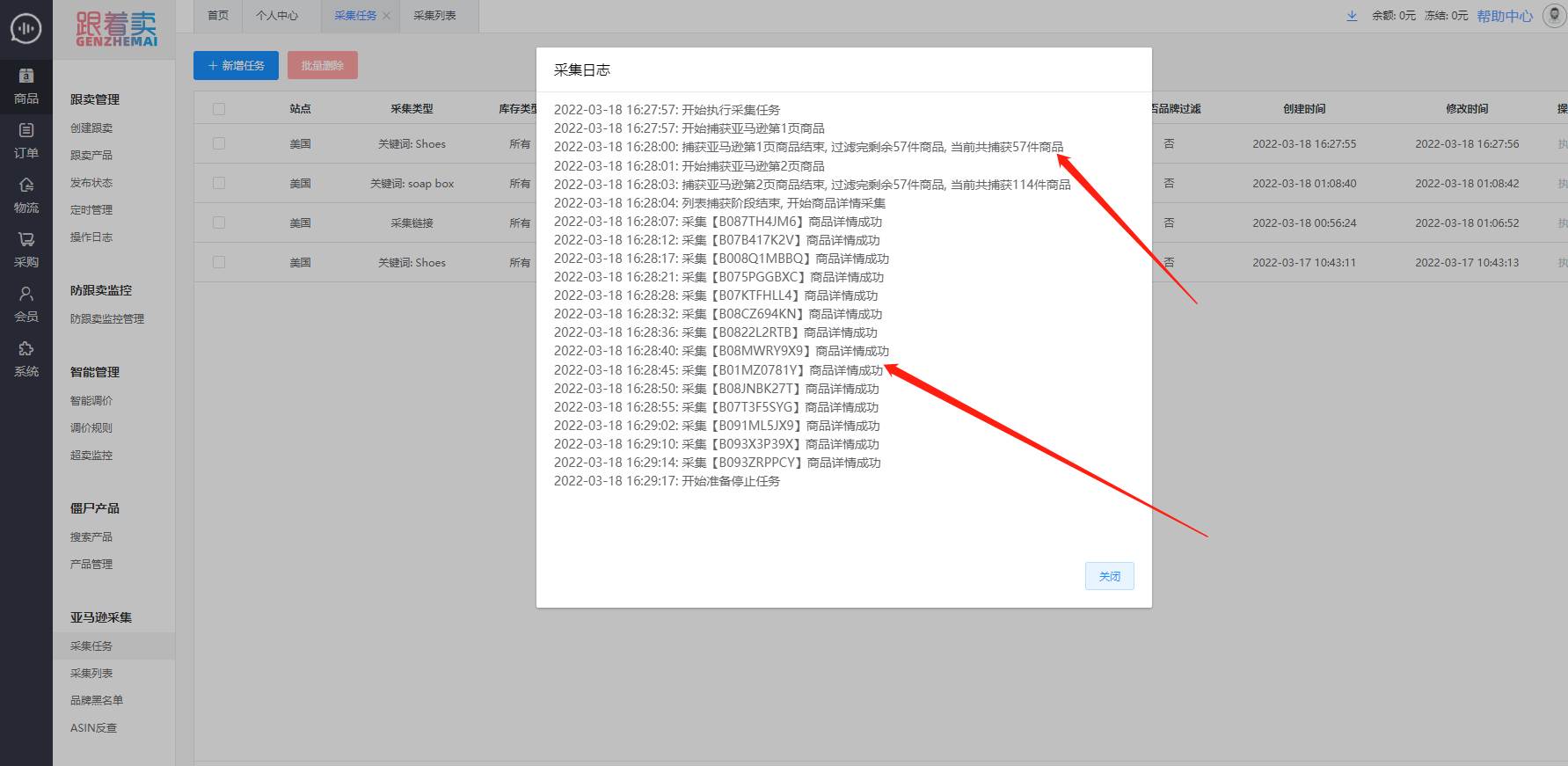Click the 跟着卖 GENZHEMAI logo
This screenshot has height=766, width=1568.
[x=117, y=29]
